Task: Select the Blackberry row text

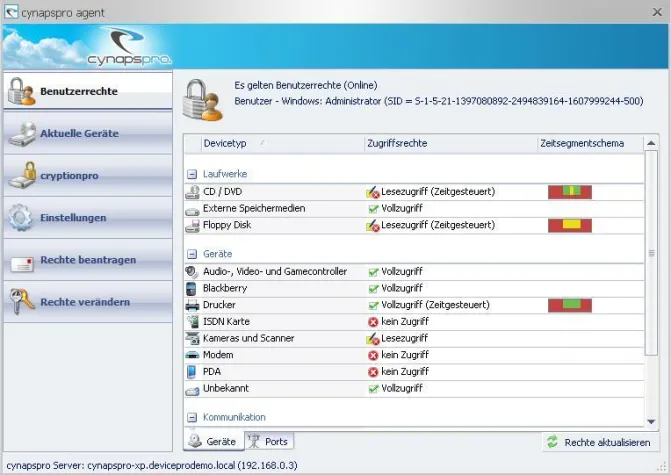Action: click(225, 288)
